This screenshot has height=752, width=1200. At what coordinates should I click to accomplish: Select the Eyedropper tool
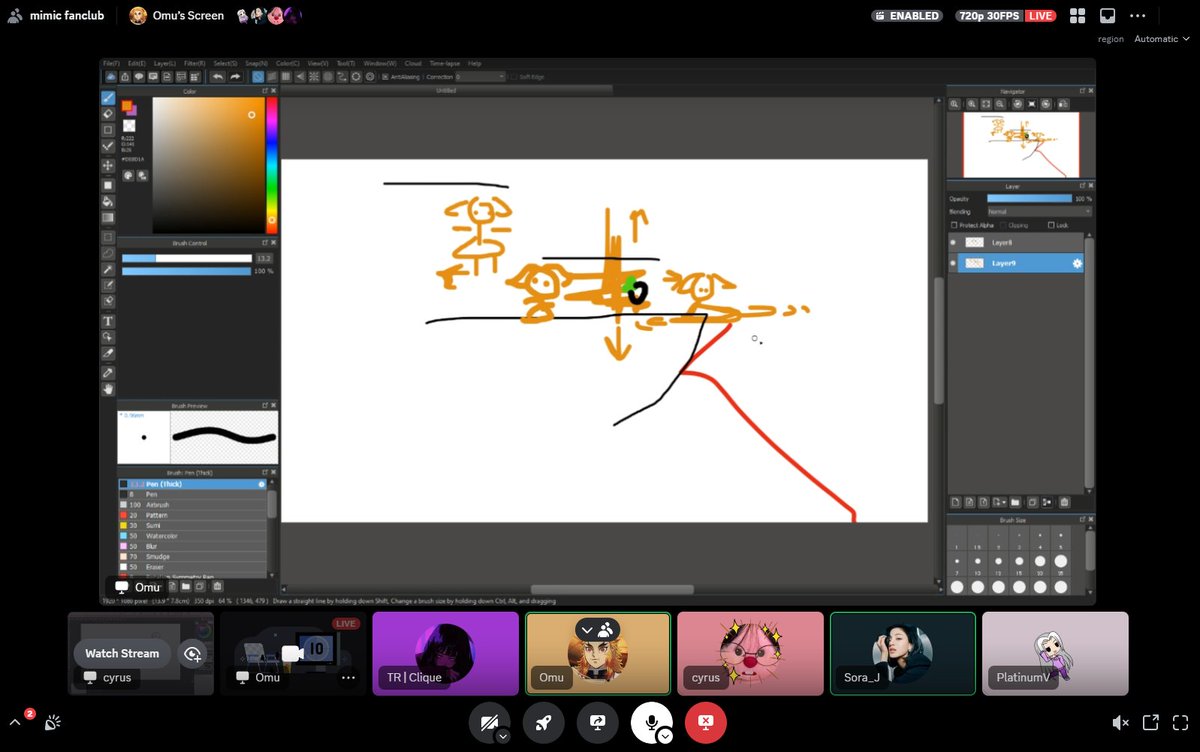108,372
